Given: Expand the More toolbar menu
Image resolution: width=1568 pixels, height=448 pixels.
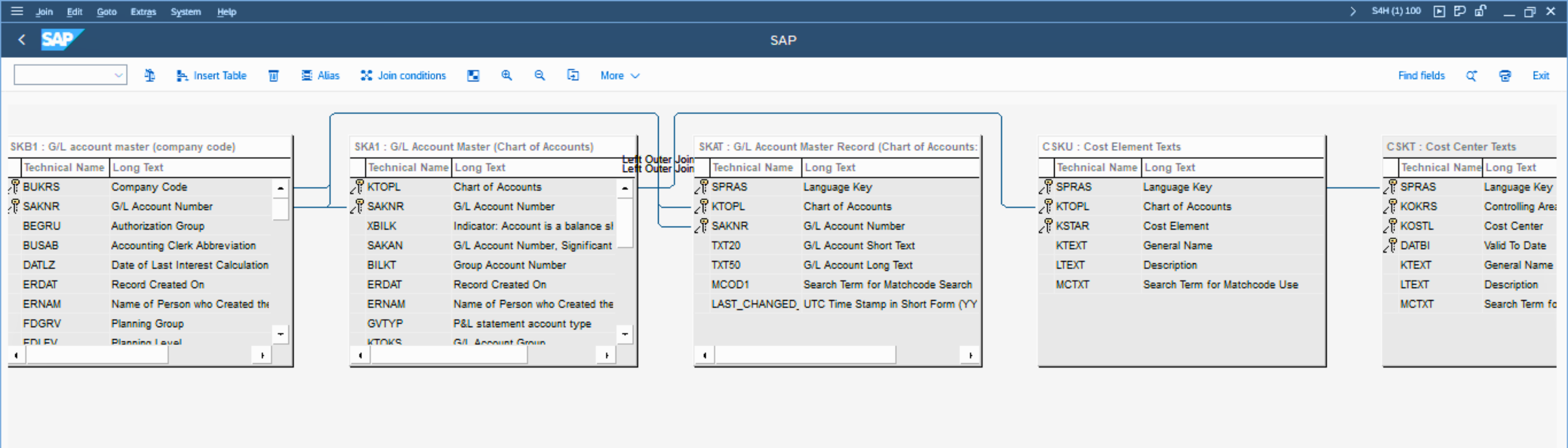Looking at the screenshot, I should tap(620, 75).
